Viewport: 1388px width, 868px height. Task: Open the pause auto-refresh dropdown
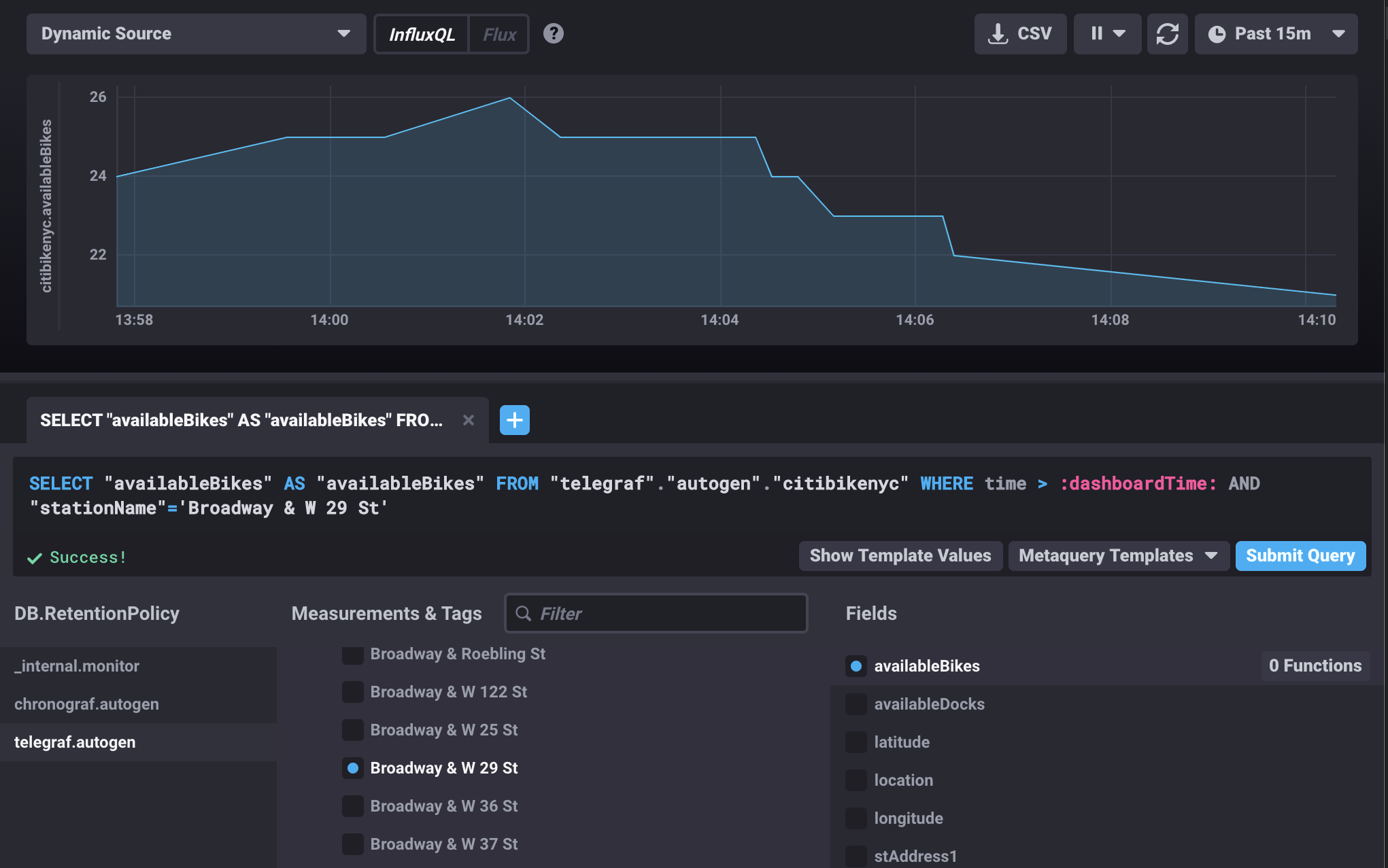[x=1107, y=33]
